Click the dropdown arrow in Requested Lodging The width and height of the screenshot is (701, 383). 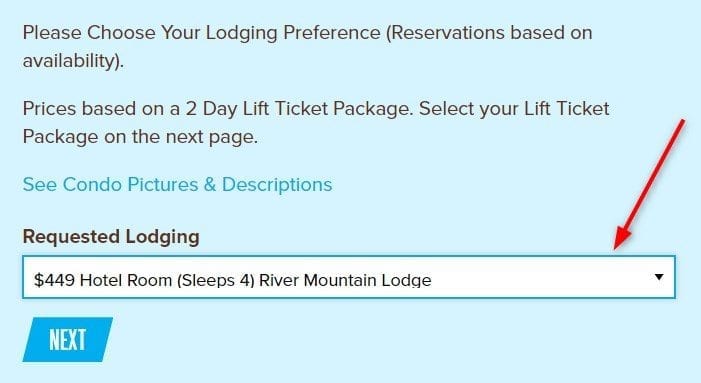tap(659, 277)
